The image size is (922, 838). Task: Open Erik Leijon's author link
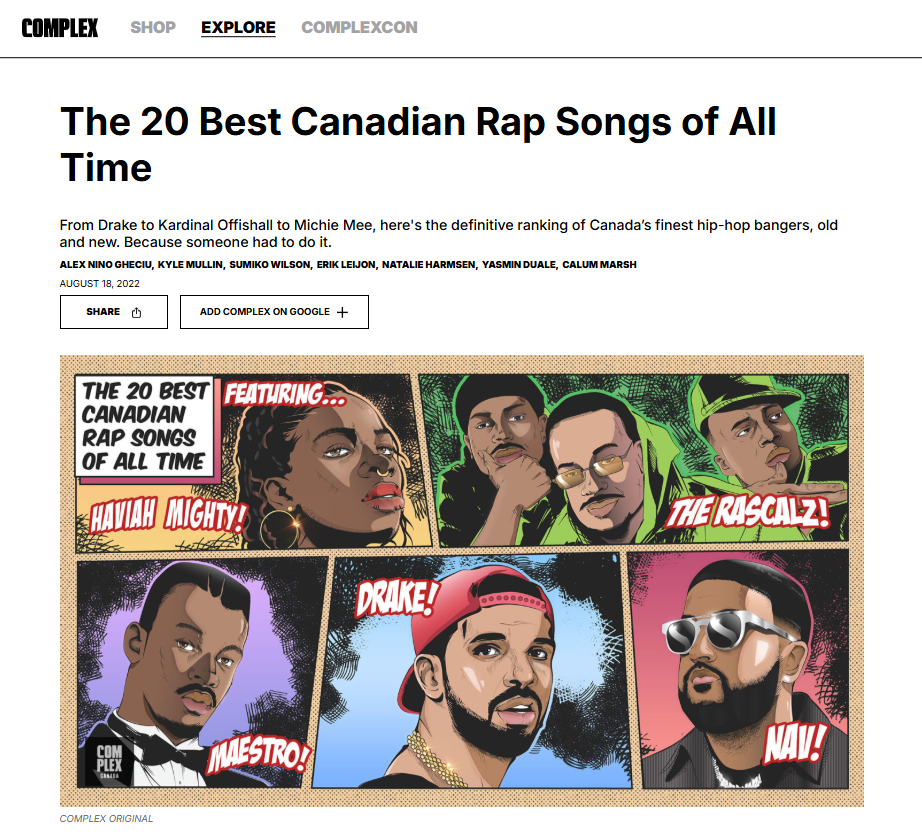point(346,265)
